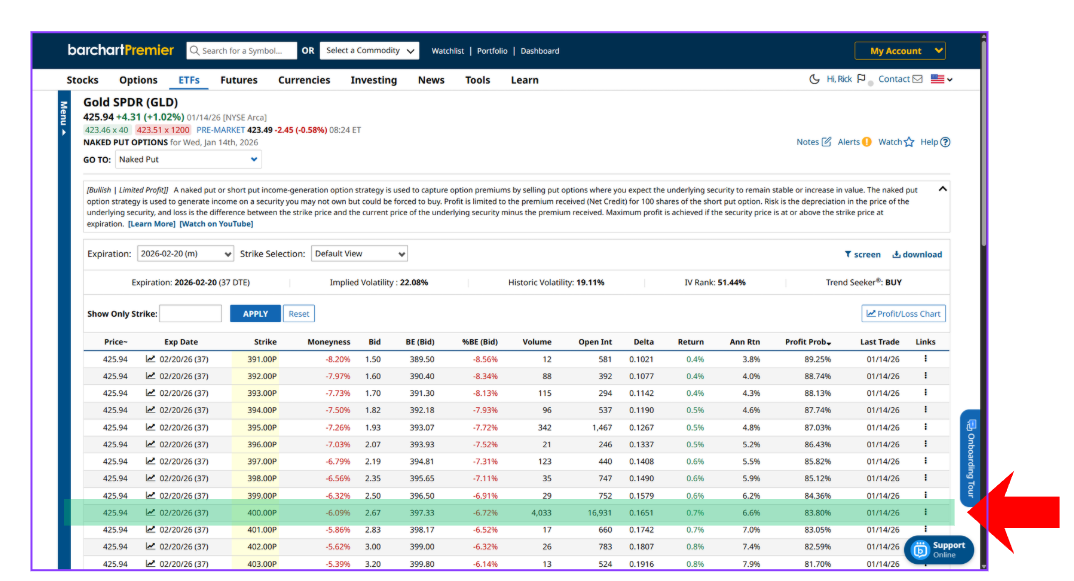Click the Notes edit icon
Image resolution: width=1074 pixels, height=581 pixels.
pos(826,142)
